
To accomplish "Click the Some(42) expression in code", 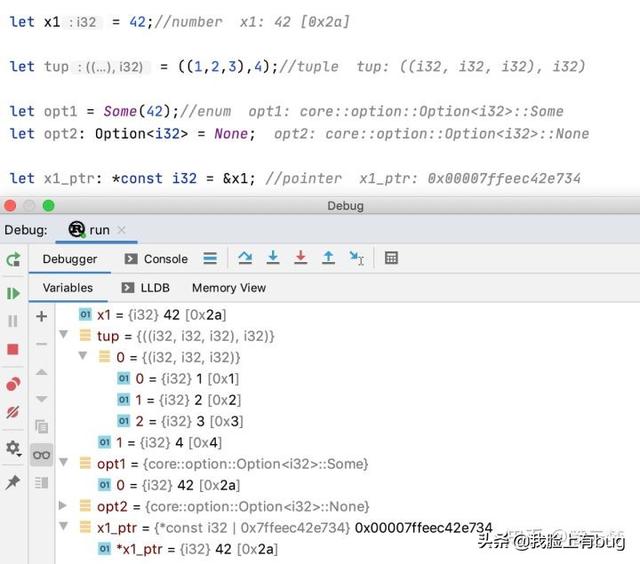I will (x=137, y=111).
